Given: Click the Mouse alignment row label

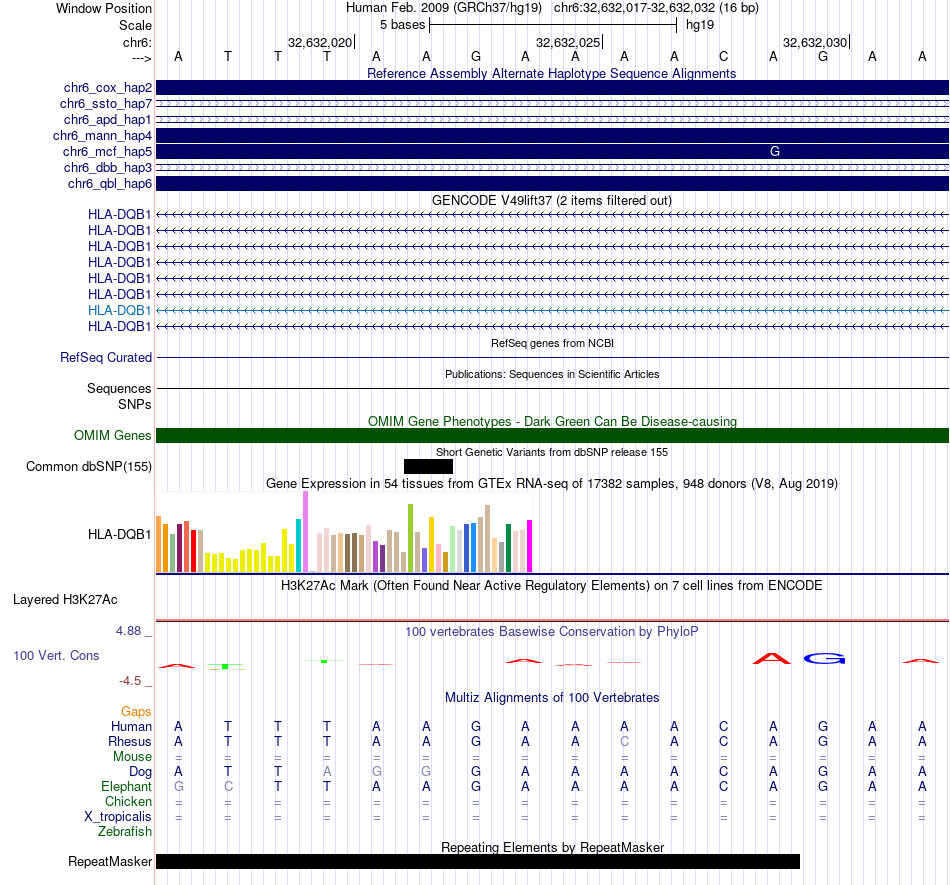Looking at the screenshot, I should click(132, 757).
